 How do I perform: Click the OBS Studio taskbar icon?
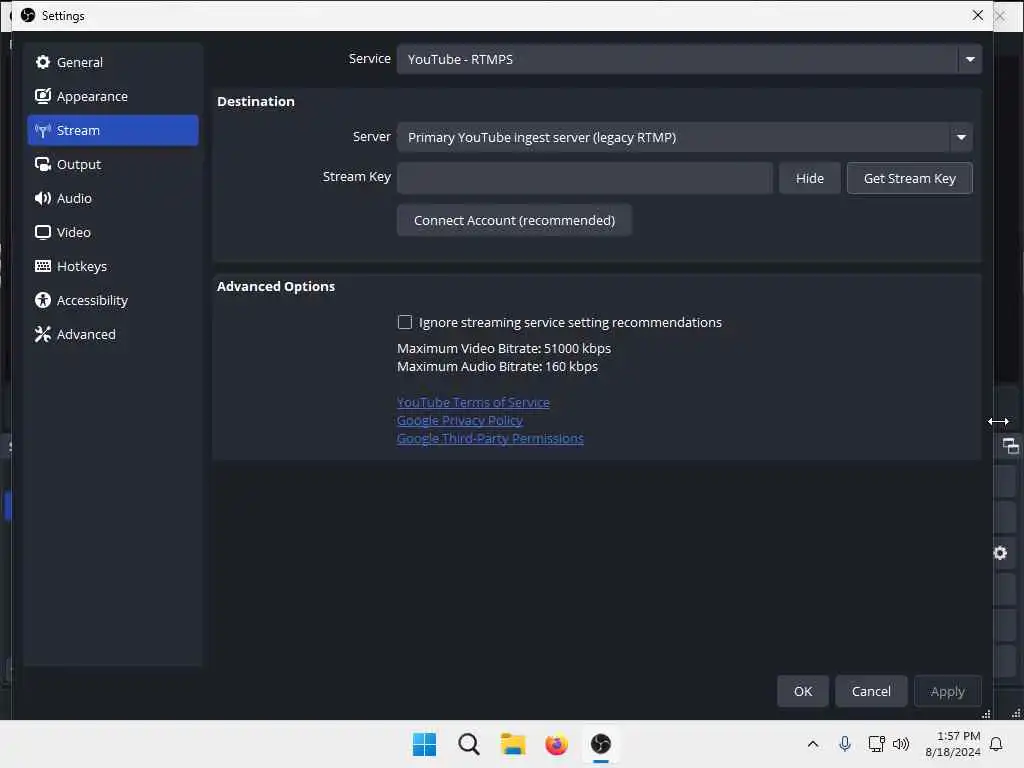(601, 744)
